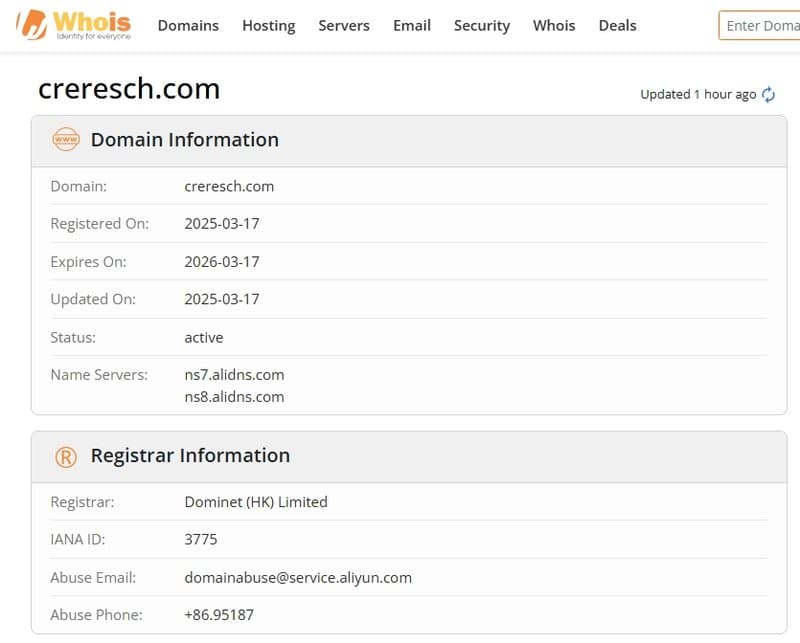
Task: Click the 'Expires On:' label
Action: click(x=88, y=262)
